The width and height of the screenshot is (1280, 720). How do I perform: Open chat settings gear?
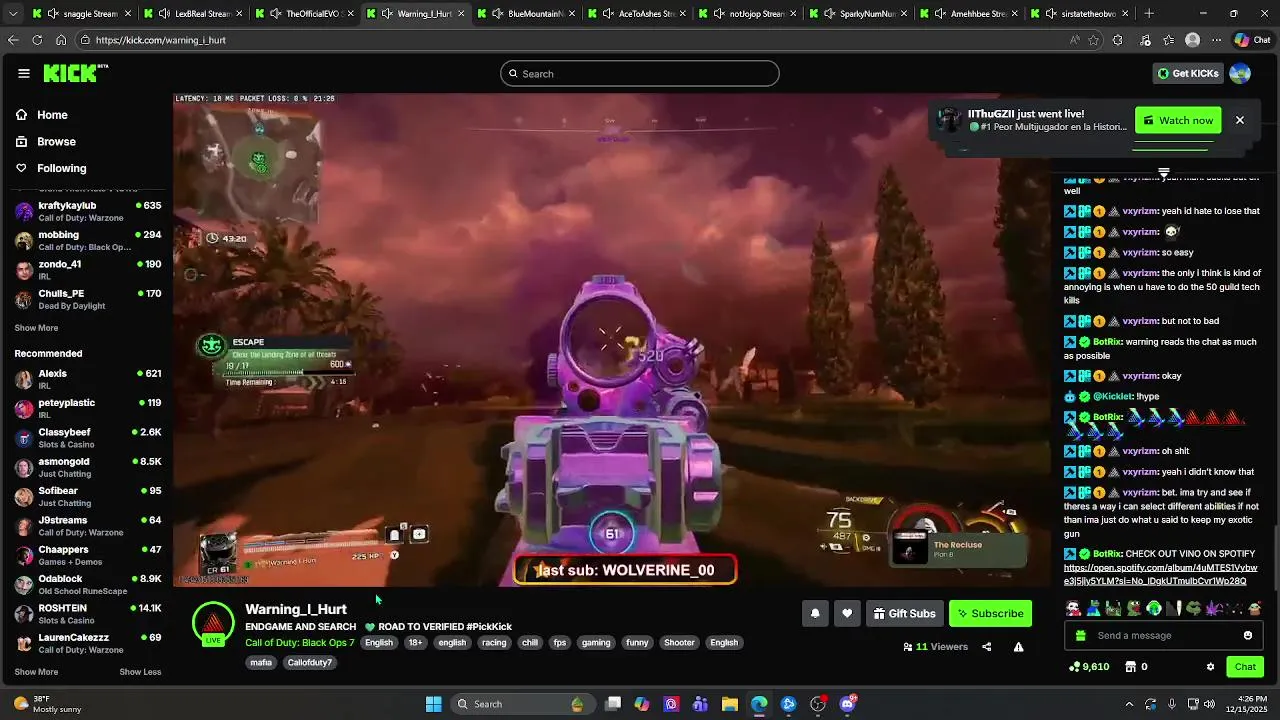click(x=1210, y=667)
